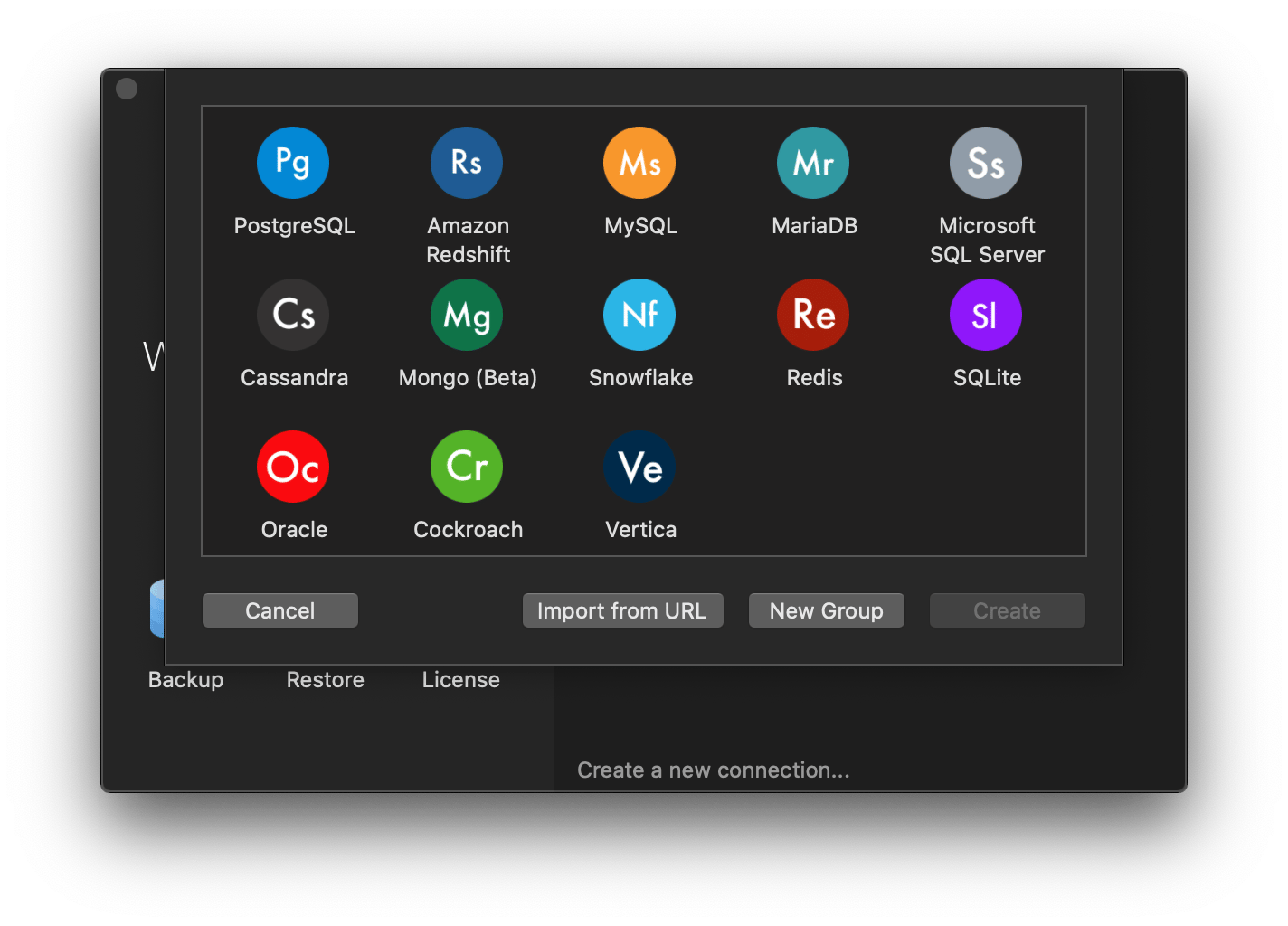
Task: Pick the MySQL Ms icon
Action: point(639,163)
